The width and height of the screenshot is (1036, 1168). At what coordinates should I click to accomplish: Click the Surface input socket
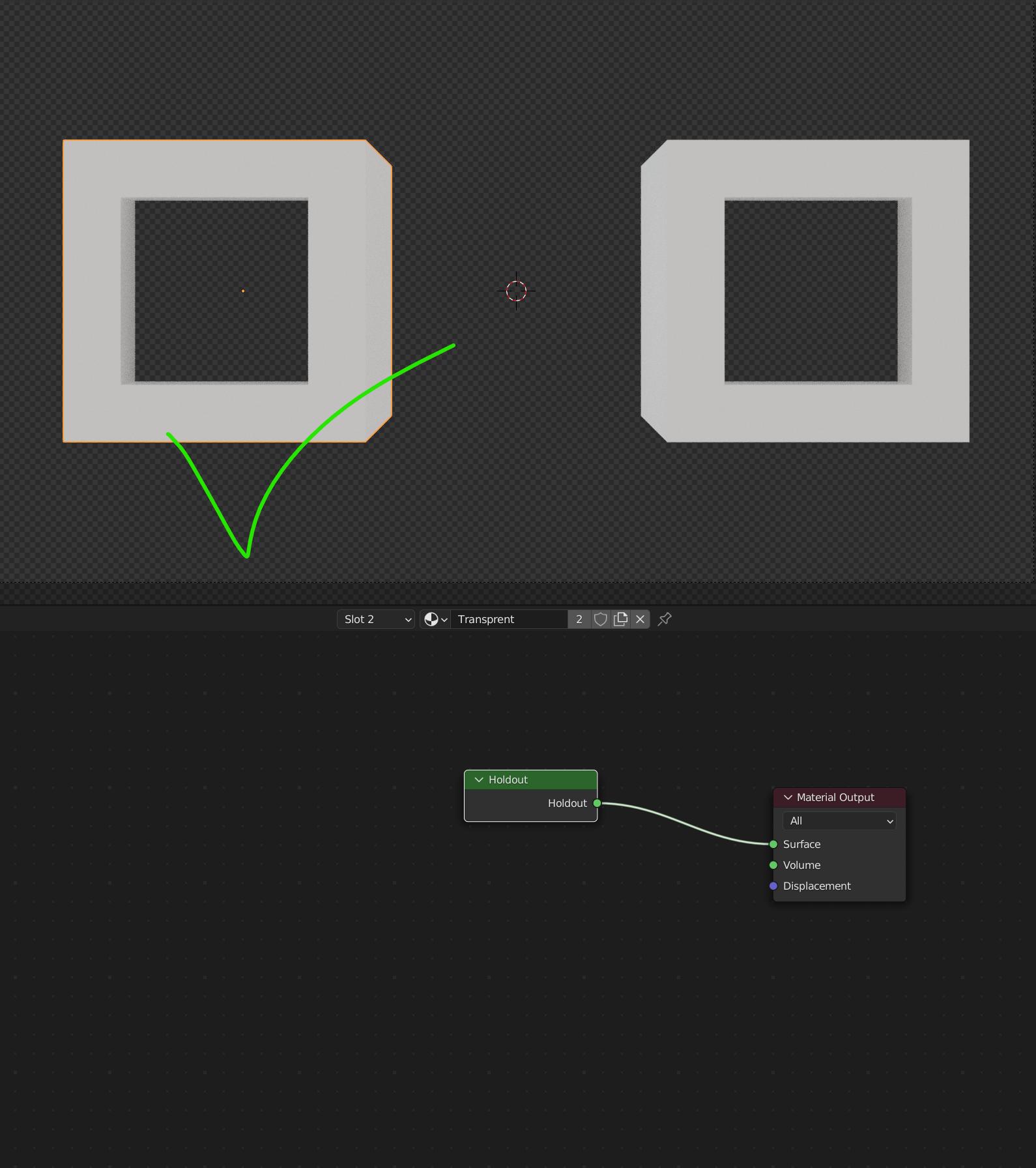click(773, 844)
